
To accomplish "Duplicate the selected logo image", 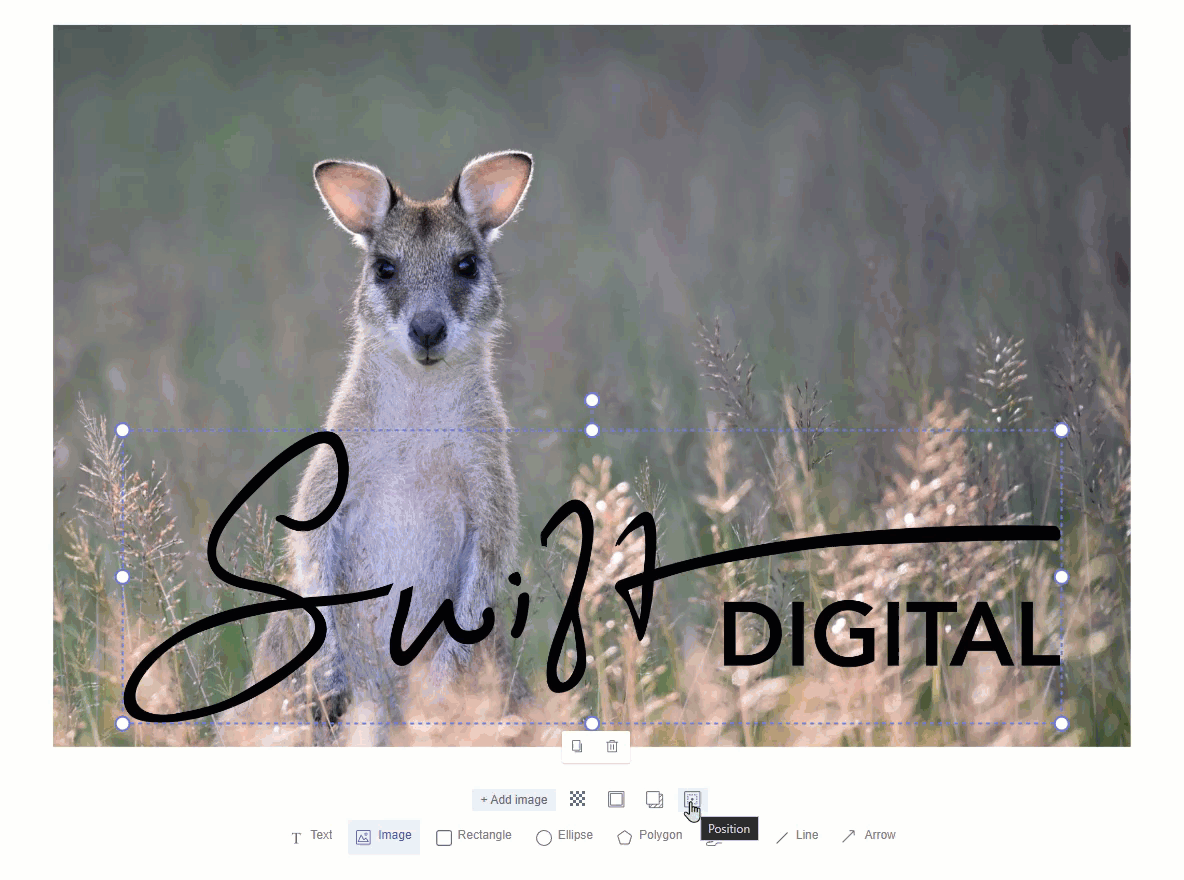I will 578,746.
